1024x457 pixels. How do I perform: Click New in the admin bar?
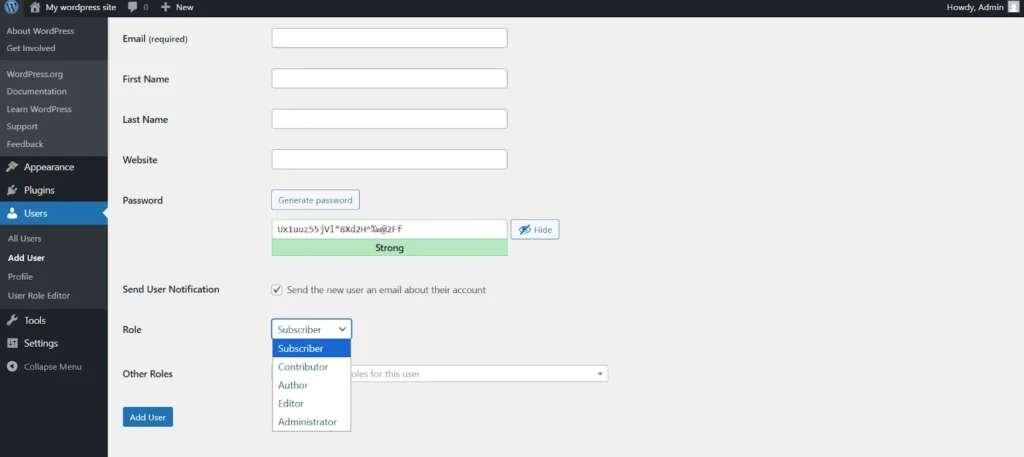pos(185,7)
